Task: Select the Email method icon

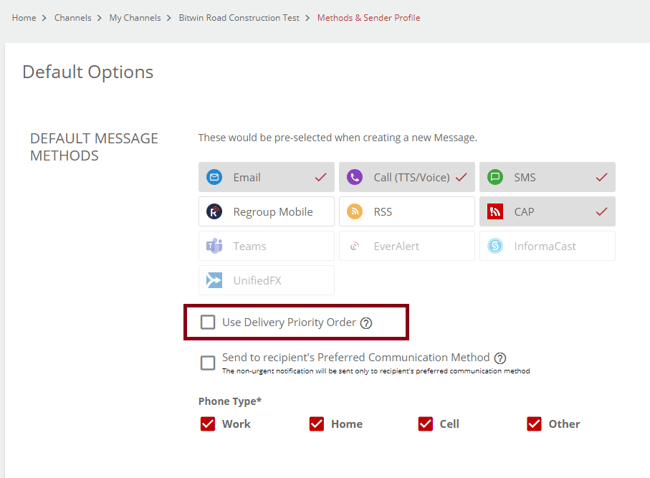Action: tap(214, 177)
